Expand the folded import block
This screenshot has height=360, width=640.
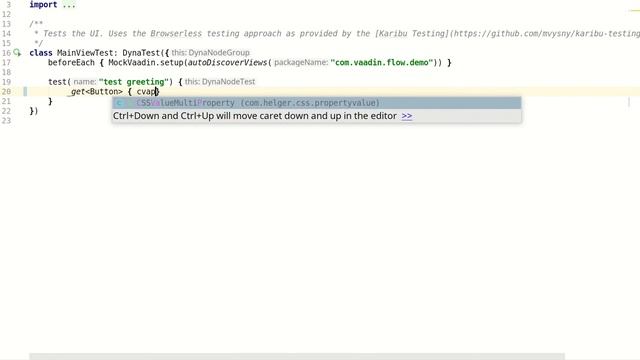(69, 5)
